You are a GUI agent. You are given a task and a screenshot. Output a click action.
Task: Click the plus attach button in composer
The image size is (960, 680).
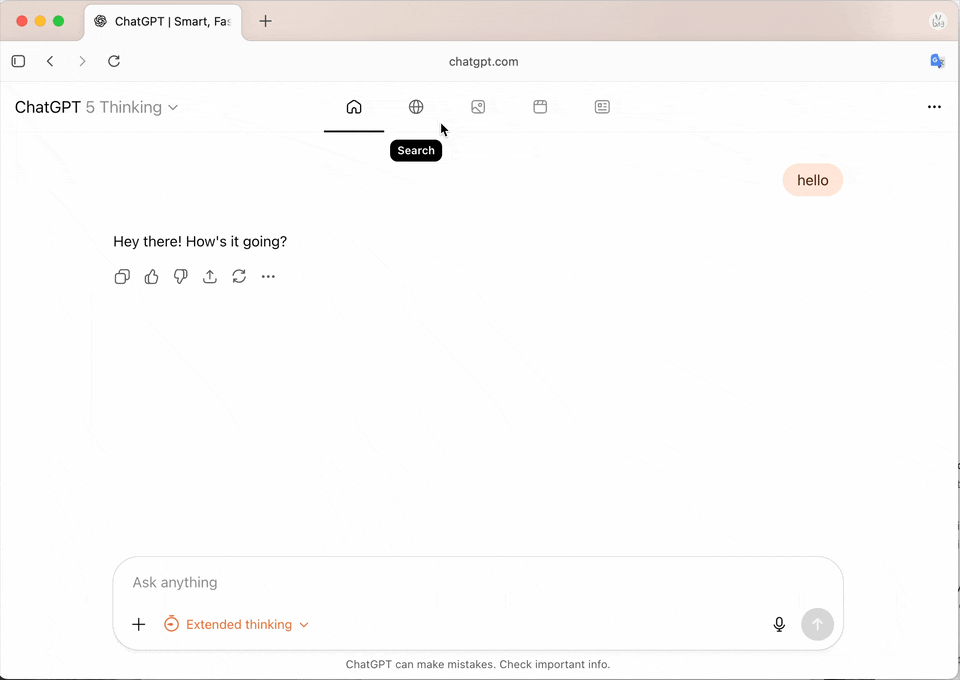tap(139, 625)
